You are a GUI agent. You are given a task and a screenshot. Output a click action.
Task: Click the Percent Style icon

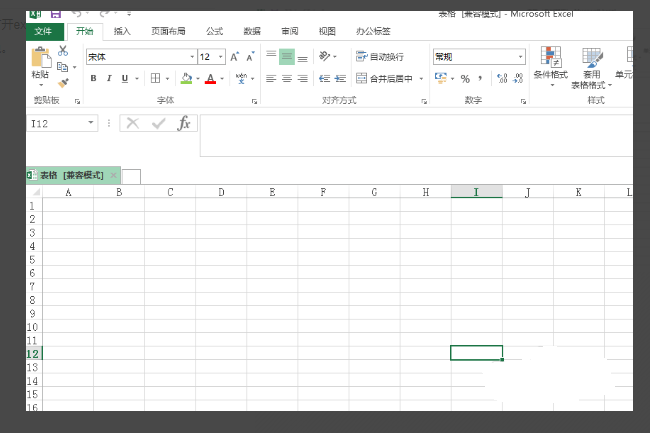tap(465, 78)
